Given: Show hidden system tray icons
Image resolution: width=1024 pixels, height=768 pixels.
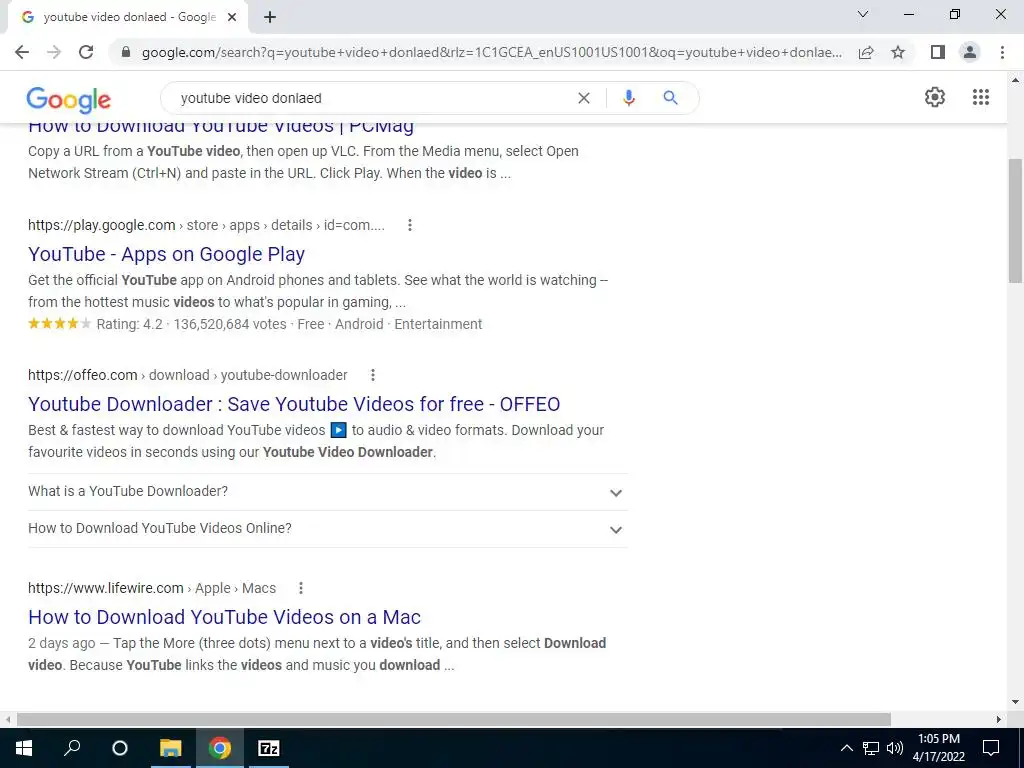Looking at the screenshot, I should click(846, 748).
